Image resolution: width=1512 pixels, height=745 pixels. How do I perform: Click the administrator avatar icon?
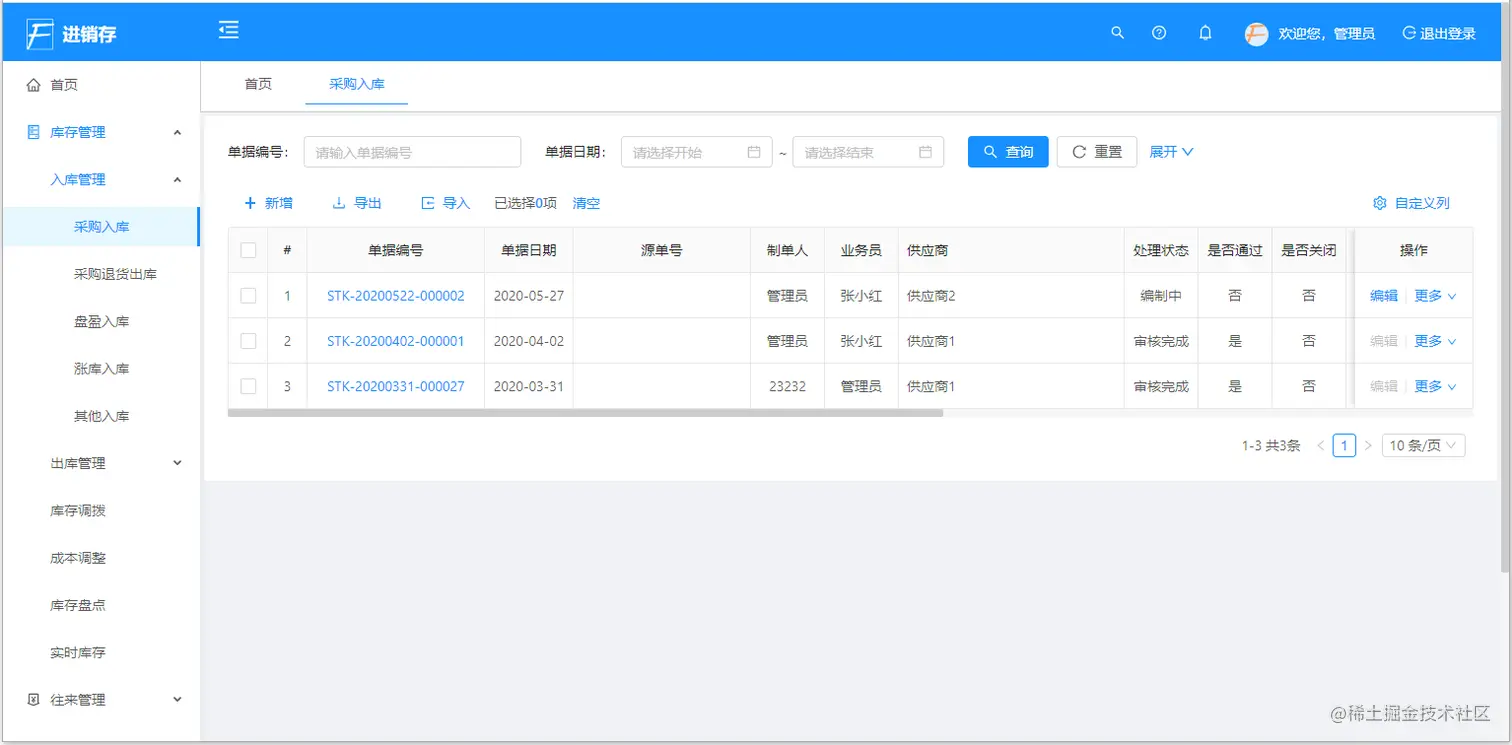tap(1256, 34)
